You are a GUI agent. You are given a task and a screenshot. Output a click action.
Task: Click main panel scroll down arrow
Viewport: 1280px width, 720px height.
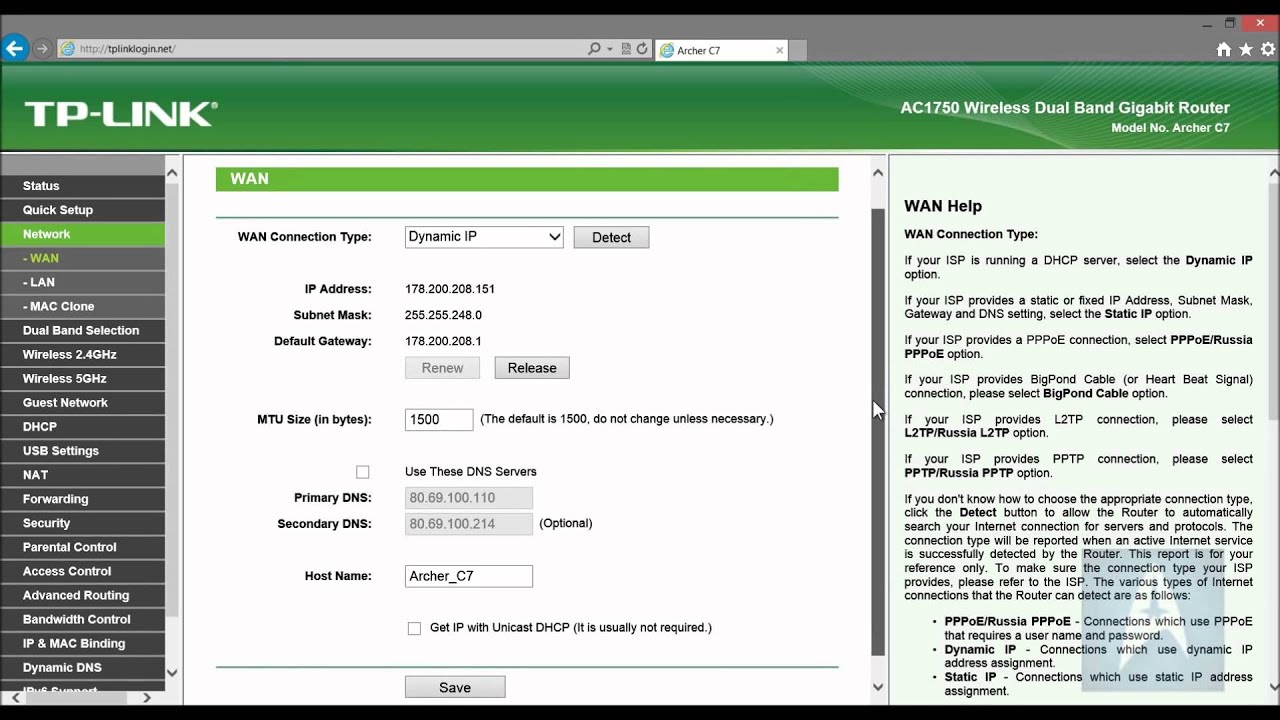(878, 687)
